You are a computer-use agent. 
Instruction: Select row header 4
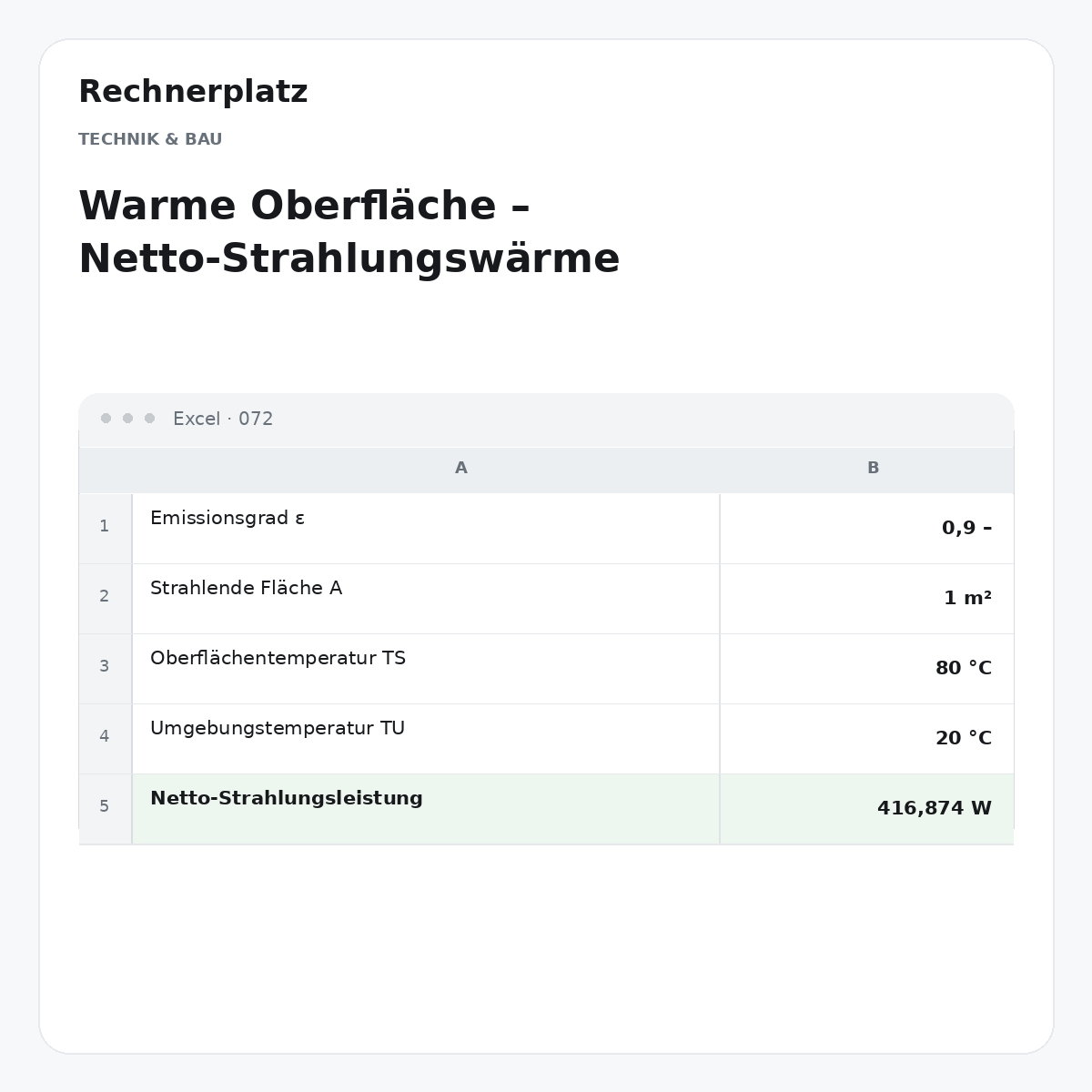coord(105,737)
